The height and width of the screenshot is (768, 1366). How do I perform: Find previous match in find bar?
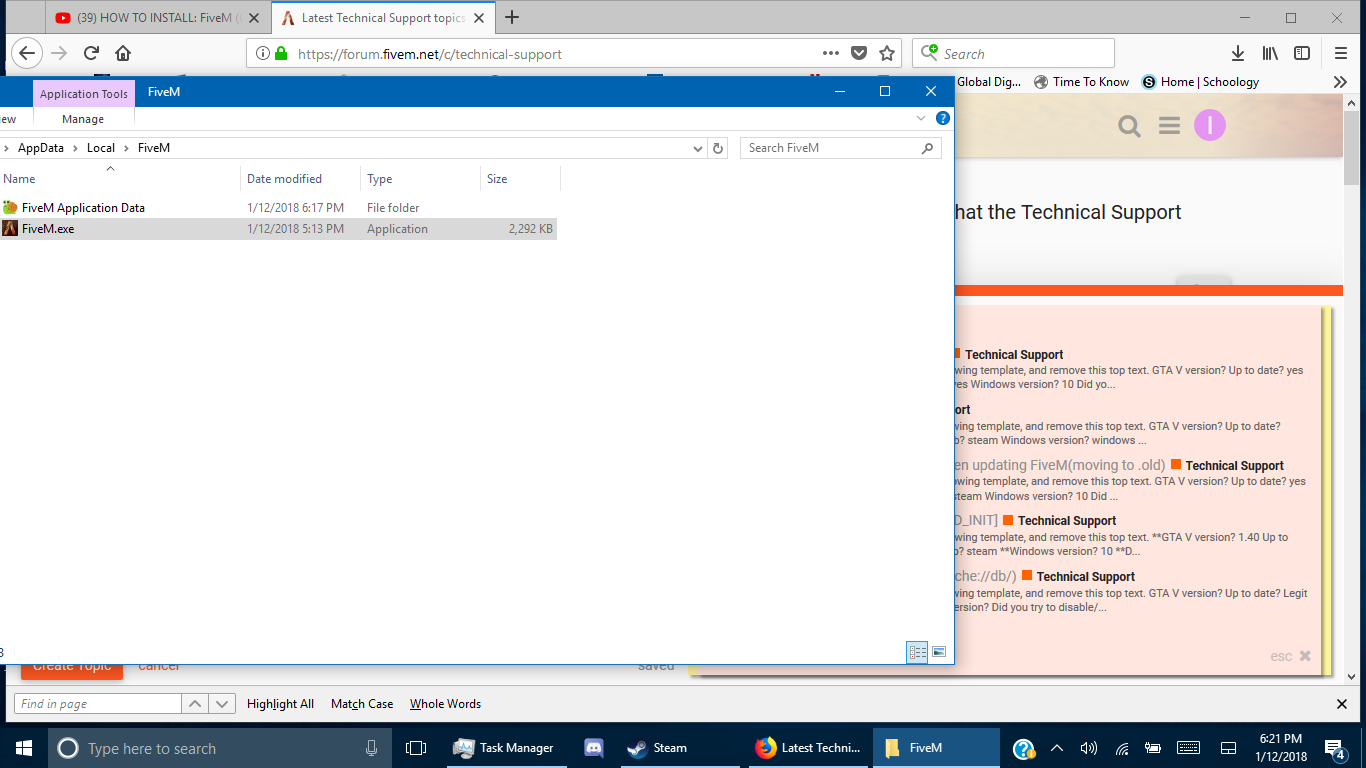(195, 704)
